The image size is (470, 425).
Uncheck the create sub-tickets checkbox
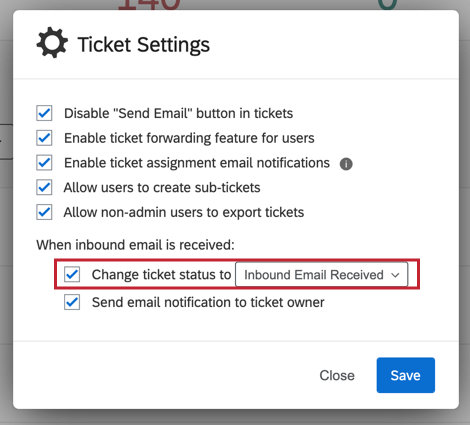tap(44, 187)
